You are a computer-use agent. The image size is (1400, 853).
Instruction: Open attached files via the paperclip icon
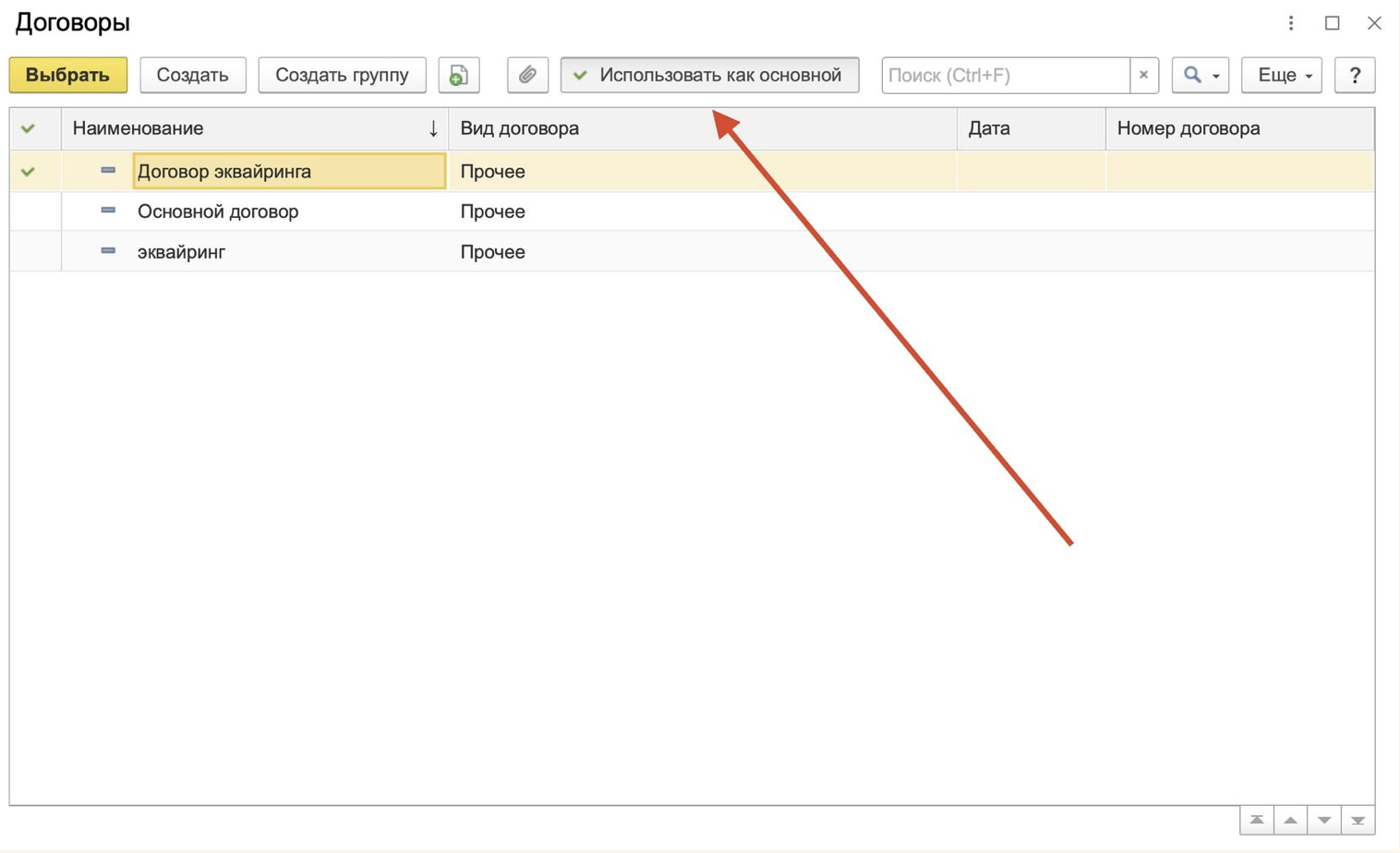[527, 75]
